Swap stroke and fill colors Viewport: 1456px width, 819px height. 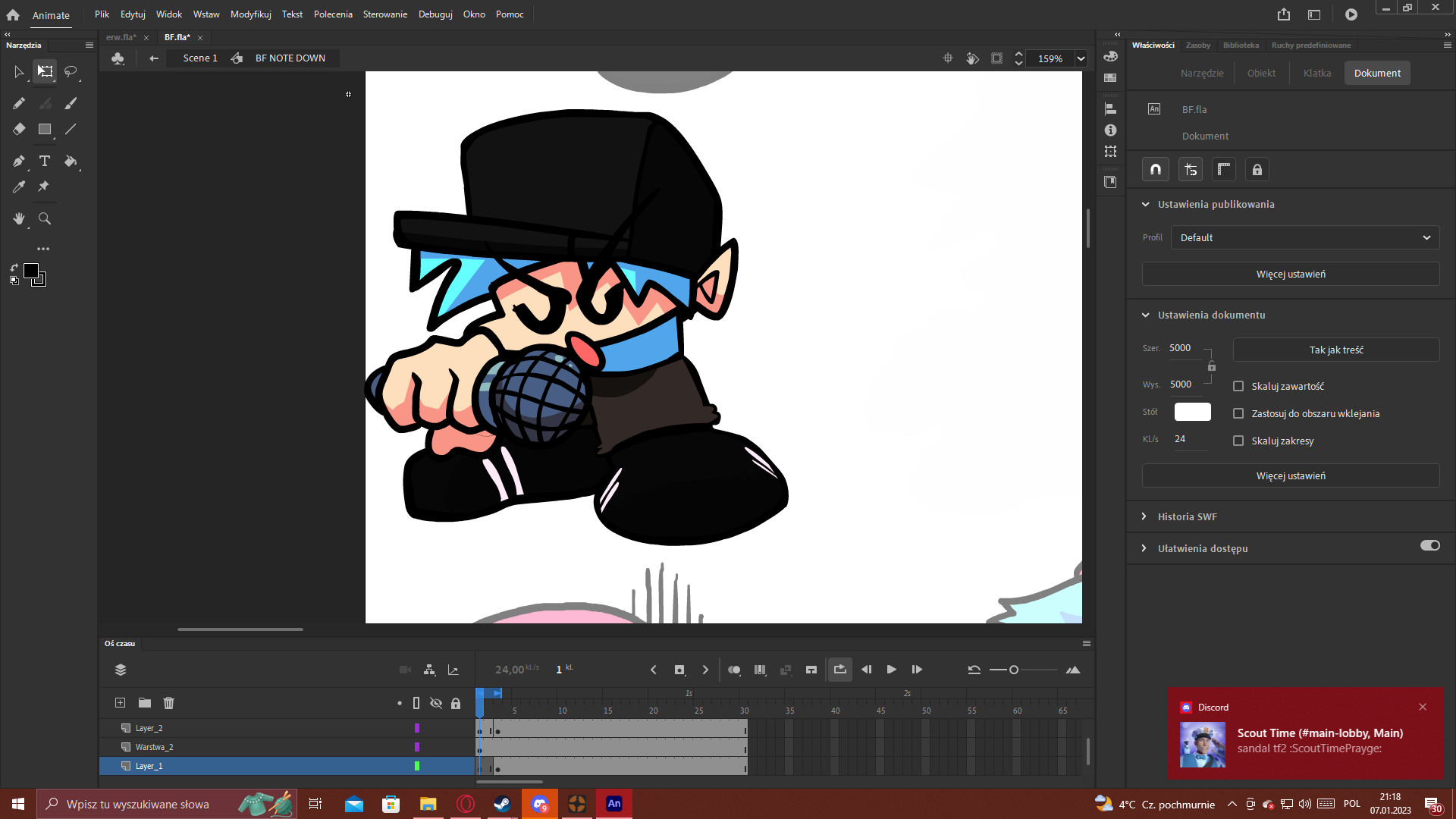[x=14, y=268]
